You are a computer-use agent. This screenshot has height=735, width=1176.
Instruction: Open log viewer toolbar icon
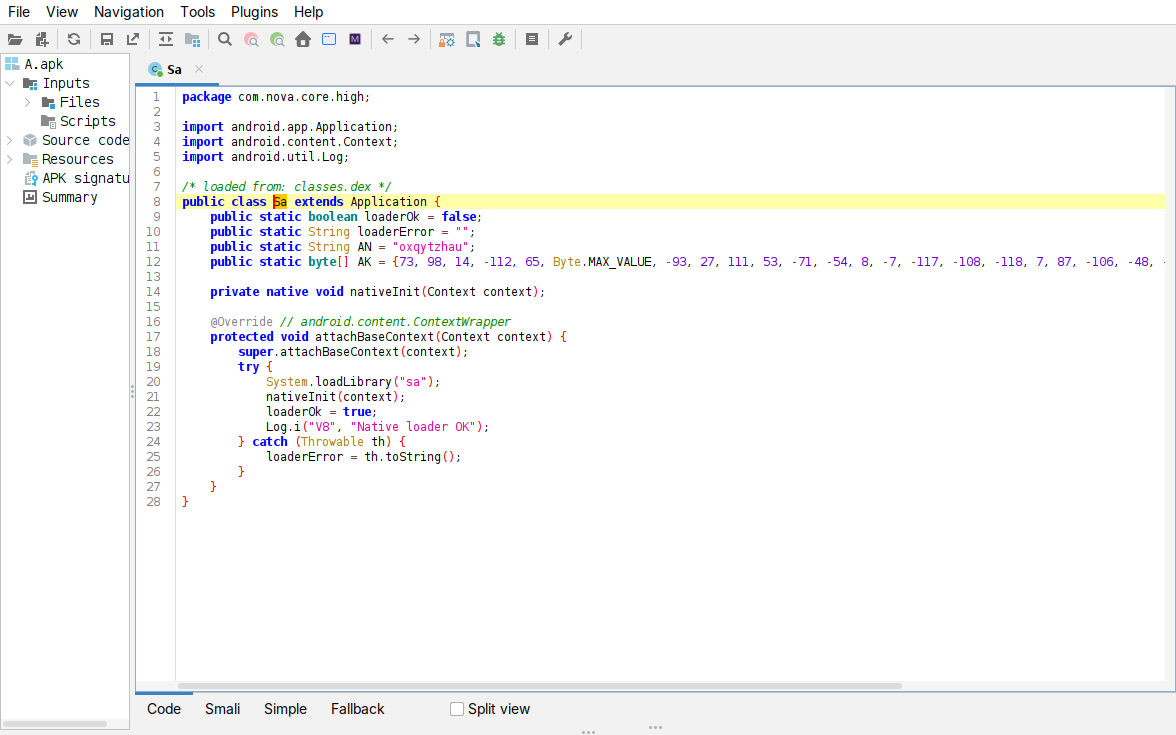point(532,40)
